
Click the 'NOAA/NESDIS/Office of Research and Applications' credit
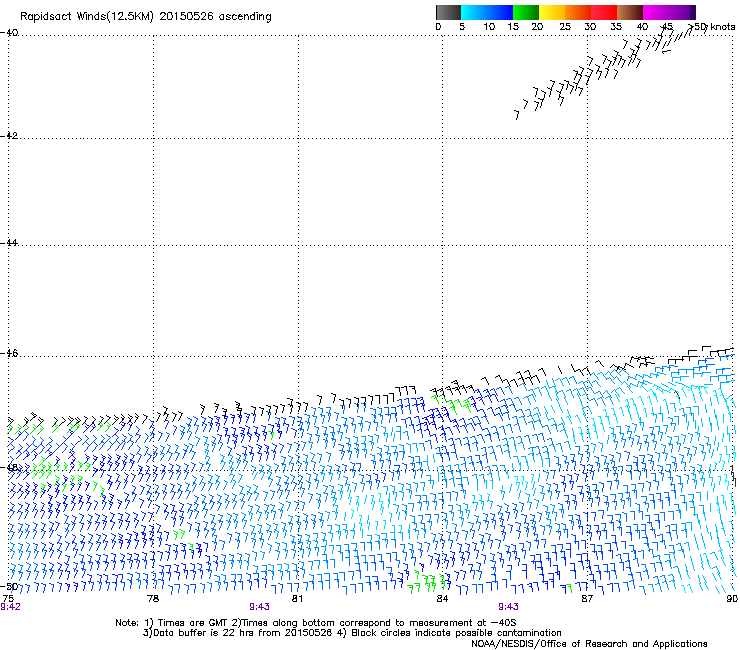tap(589, 644)
